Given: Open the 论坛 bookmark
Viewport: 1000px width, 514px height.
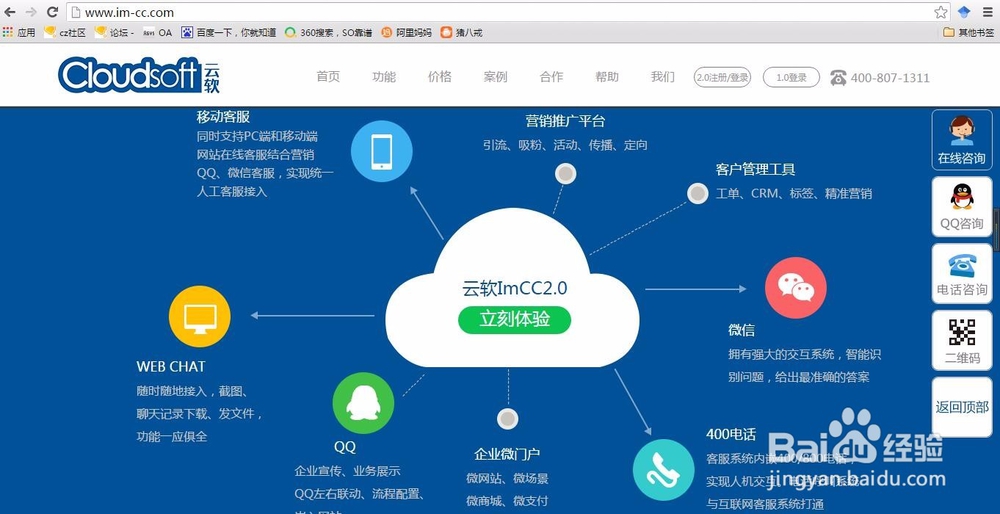Looking at the screenshot, I should (114, 33).
